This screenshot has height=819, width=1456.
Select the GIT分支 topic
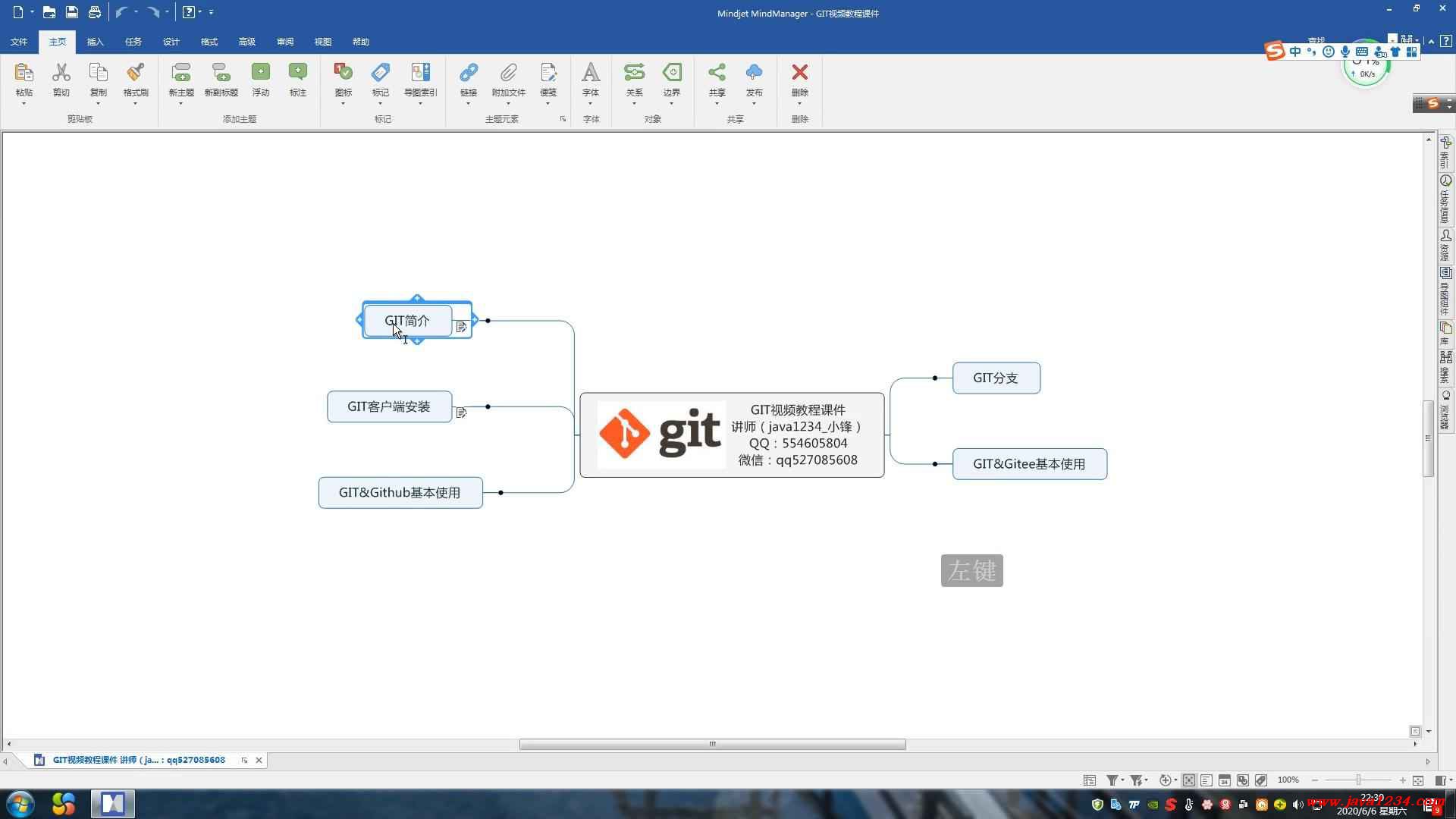click(996, 378)
